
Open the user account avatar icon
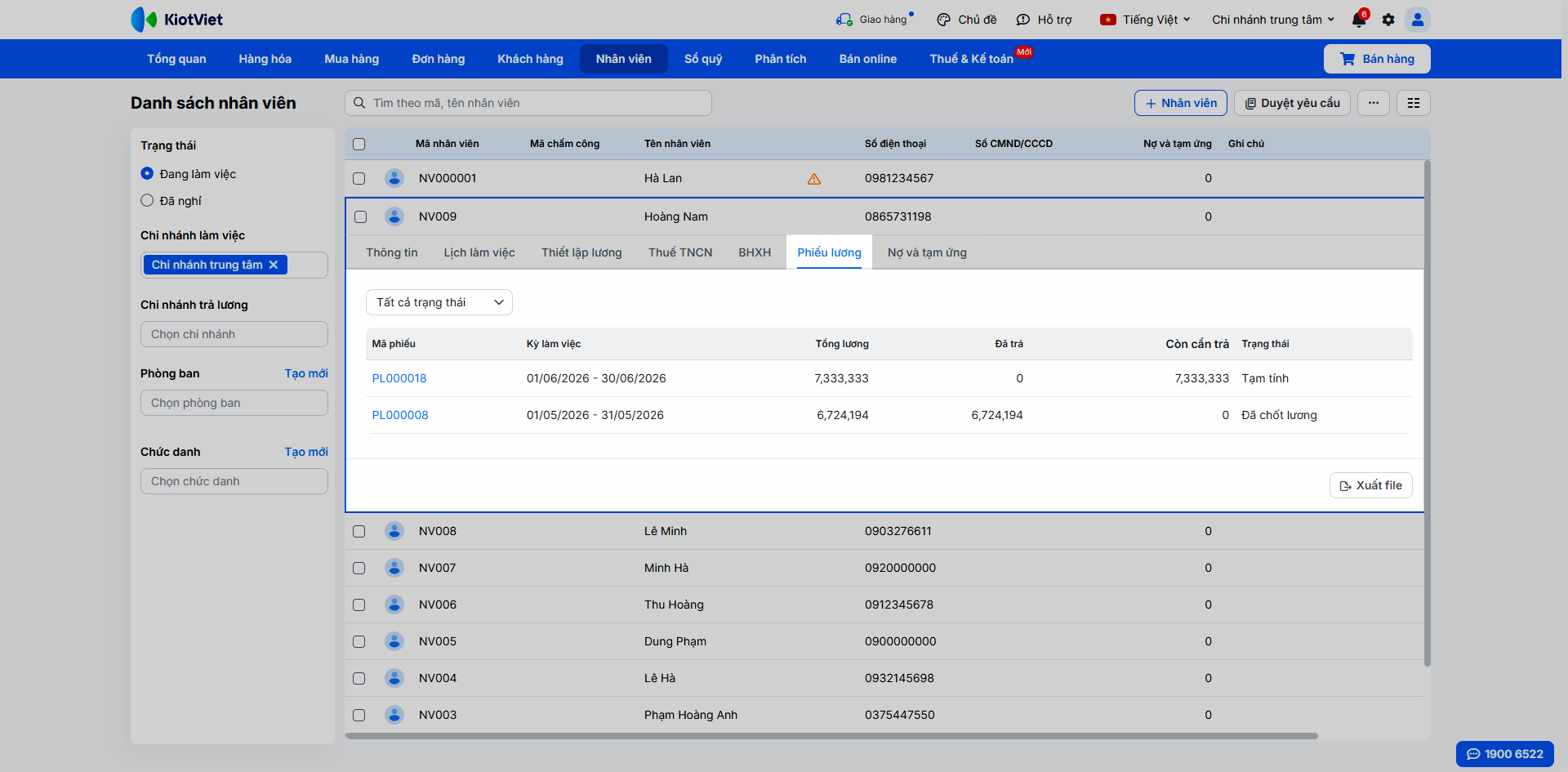click(1418, 20)
